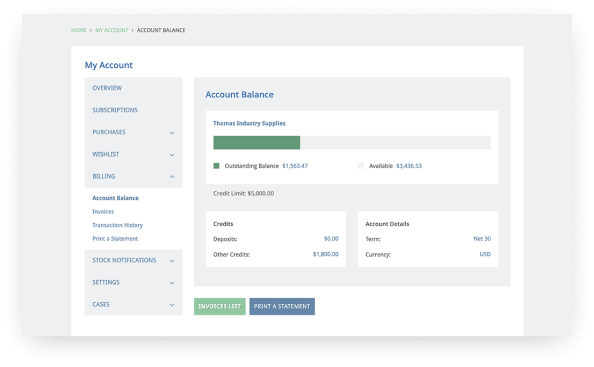
Task: Select the $1,563.47 outstanding balance value
Action: (295, 166)
